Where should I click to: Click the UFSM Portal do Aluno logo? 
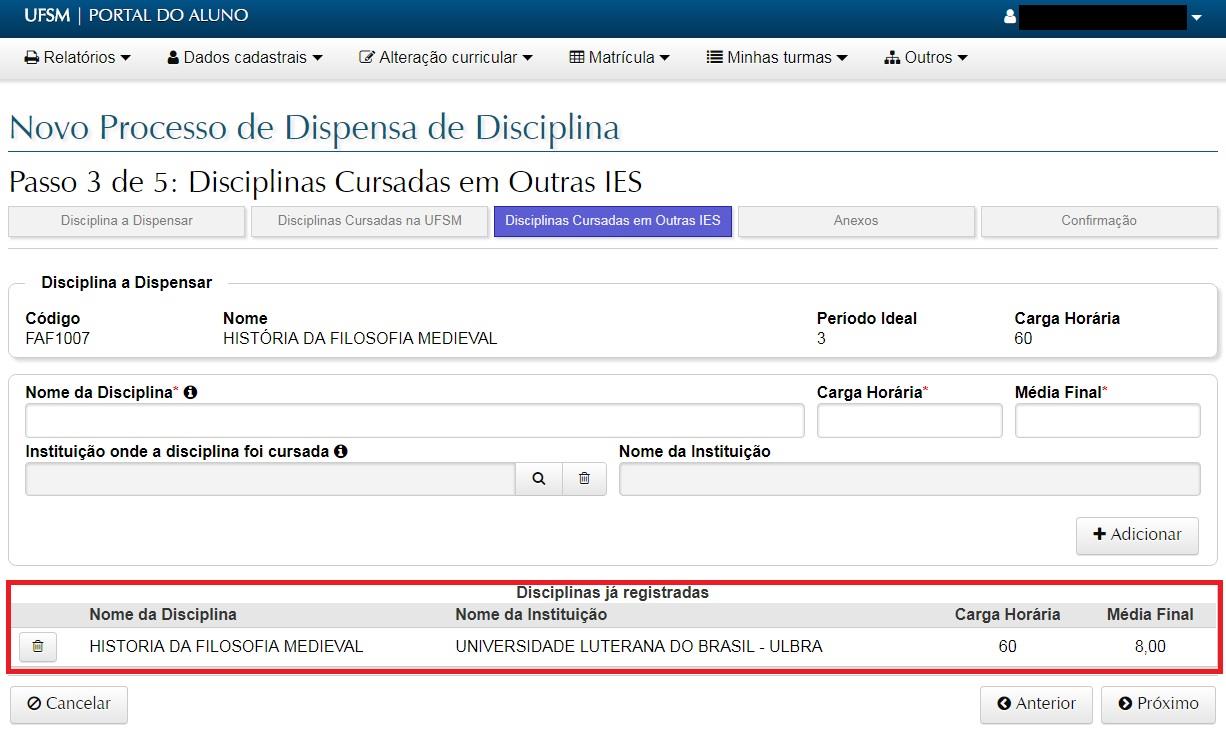click(136, 16)
